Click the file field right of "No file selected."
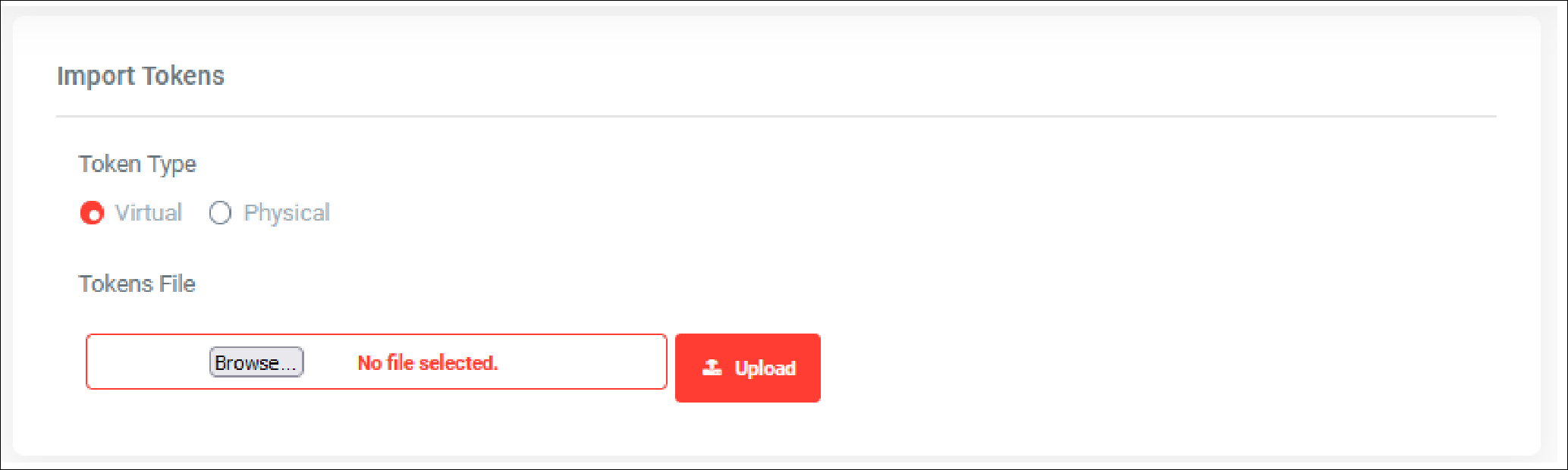 tap(582, 362)
